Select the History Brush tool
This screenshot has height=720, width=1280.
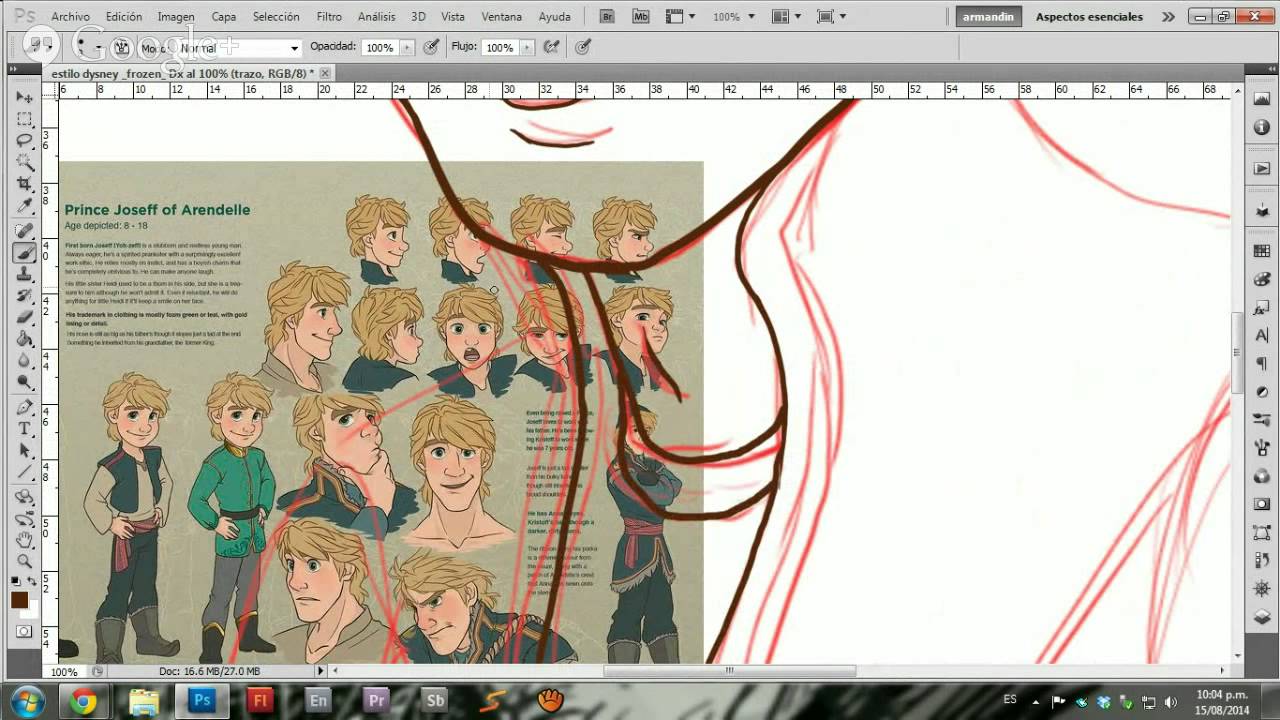(25, 296)
